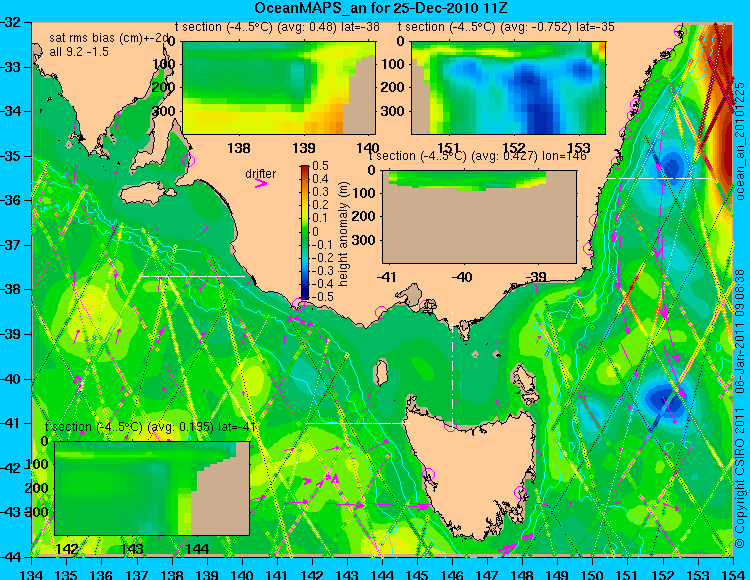Open the lon=146 temperature section inset plot
This screenshot has height=580, width=750.
479,217
